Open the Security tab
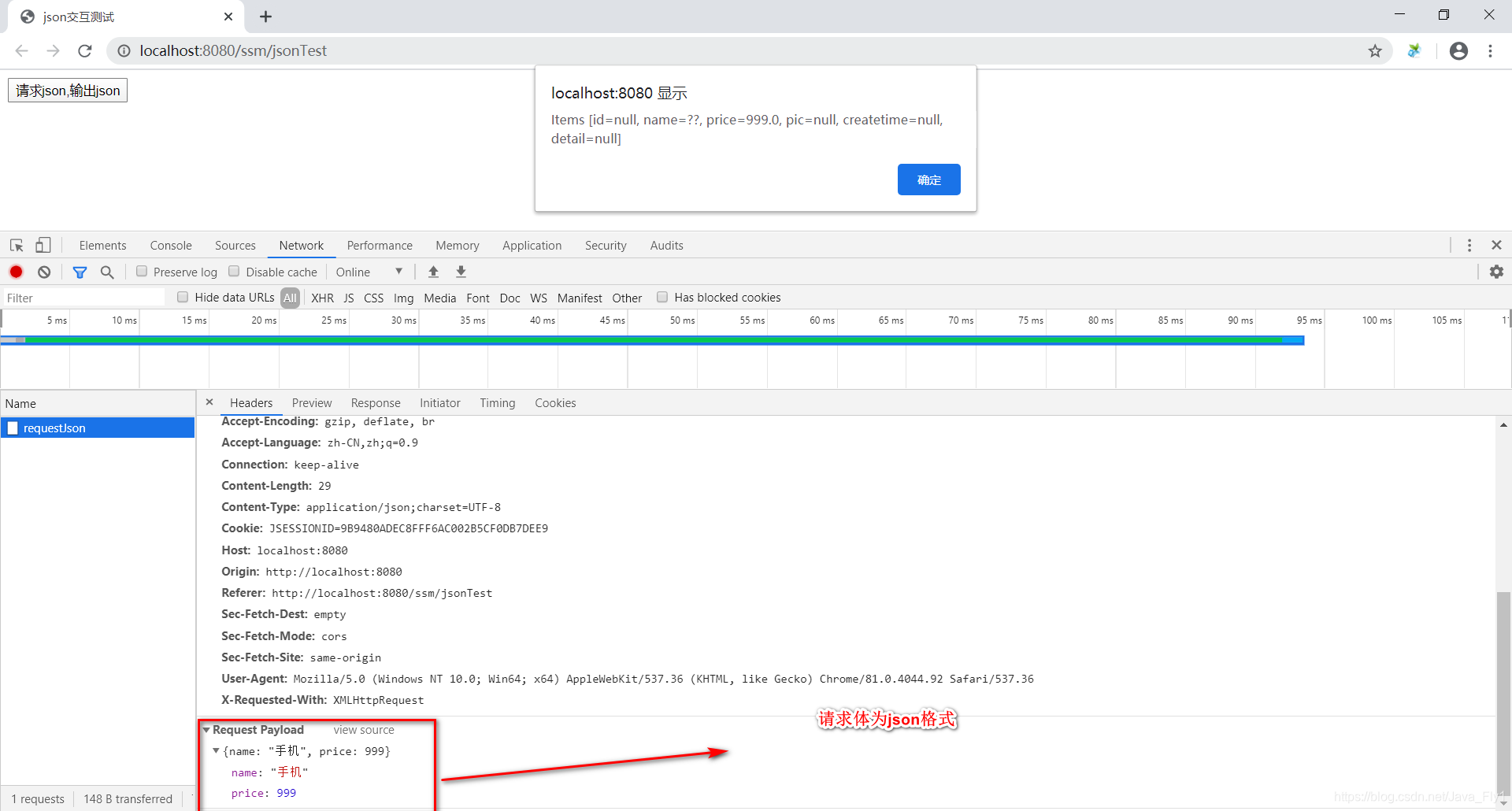This screenshot has height=811, width=1512. click(606, 246)
